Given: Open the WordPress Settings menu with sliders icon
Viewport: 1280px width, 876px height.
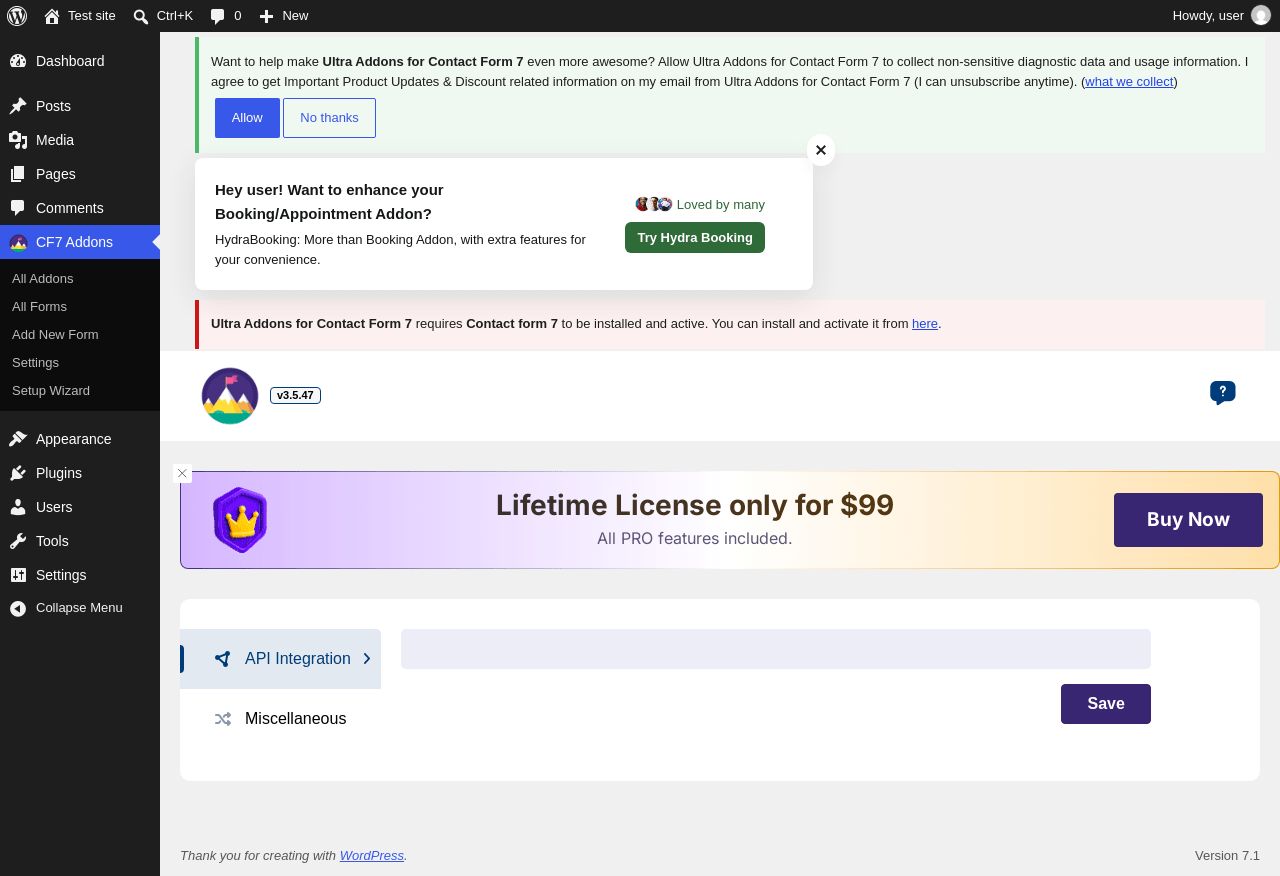Looking at the screenshot, I should pos(80,575).
